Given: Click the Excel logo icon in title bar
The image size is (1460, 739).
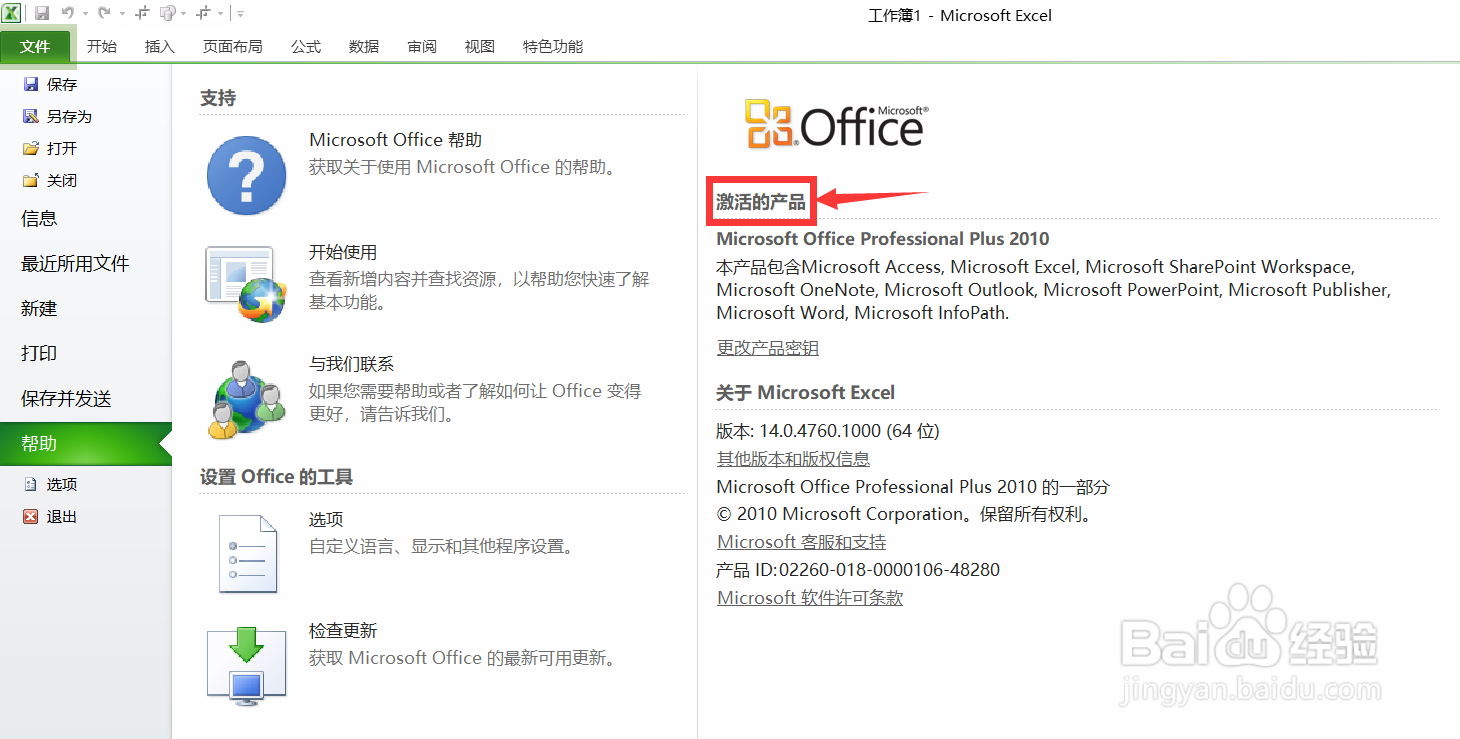Looking at the screenshot, I should pos(13,13).
